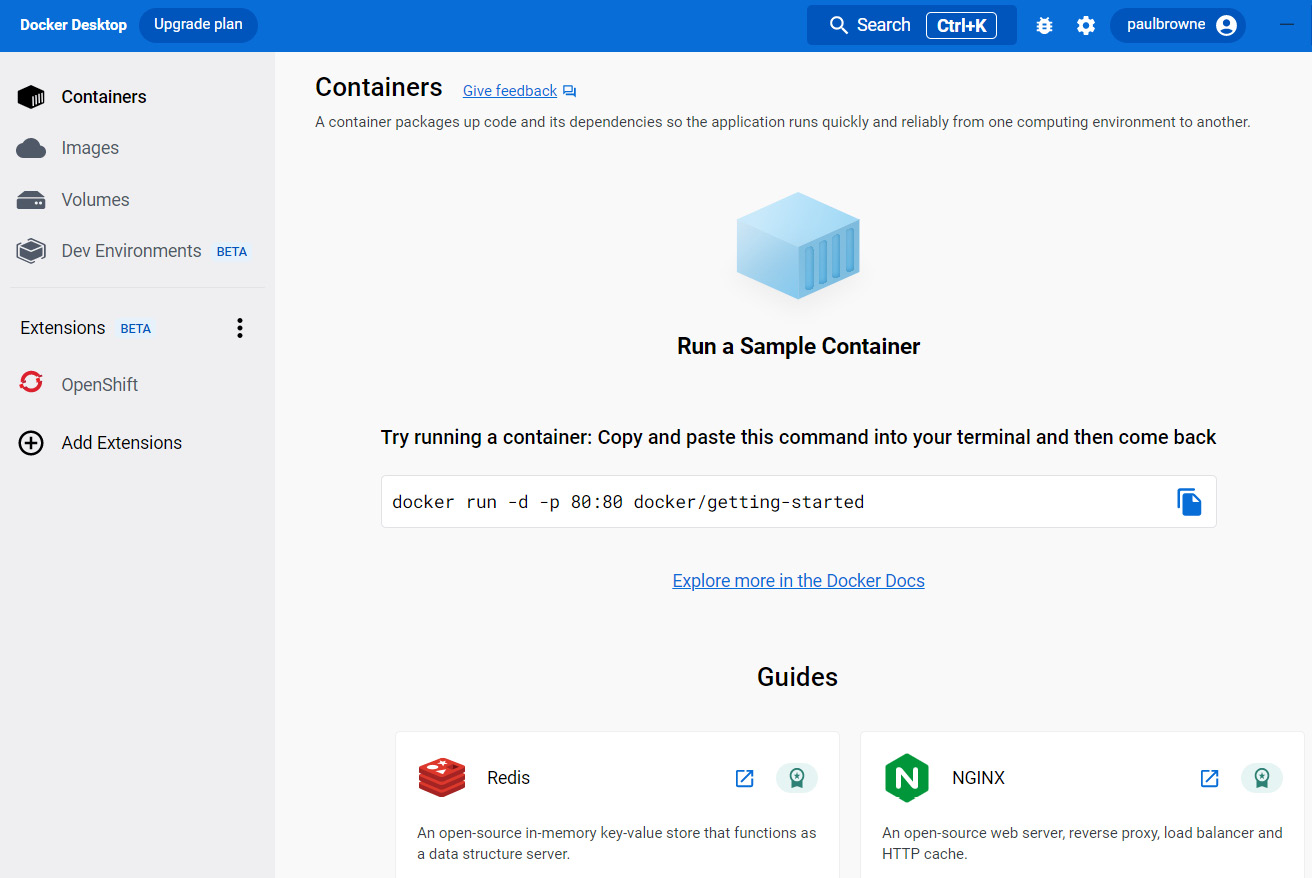The height and width of the screenshot is (878, 1312).
Task: Open the paulbrowne account menu
Action: [1178, 25]
